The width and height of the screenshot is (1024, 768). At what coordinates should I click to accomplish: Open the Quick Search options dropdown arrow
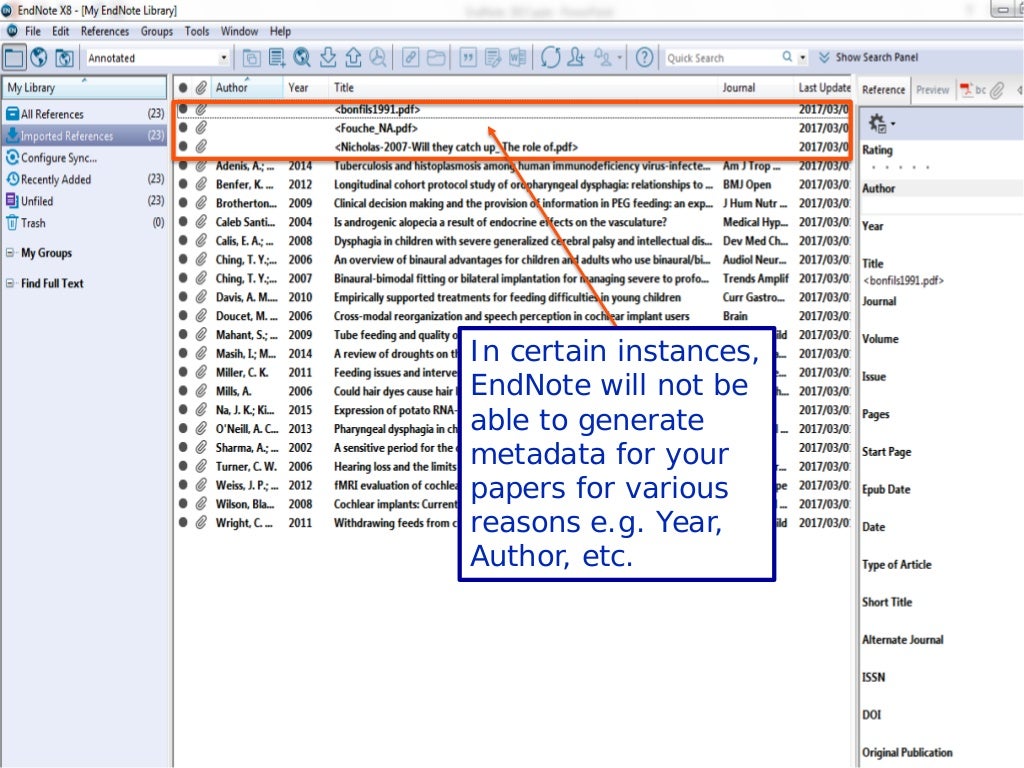tap(801, 58)
